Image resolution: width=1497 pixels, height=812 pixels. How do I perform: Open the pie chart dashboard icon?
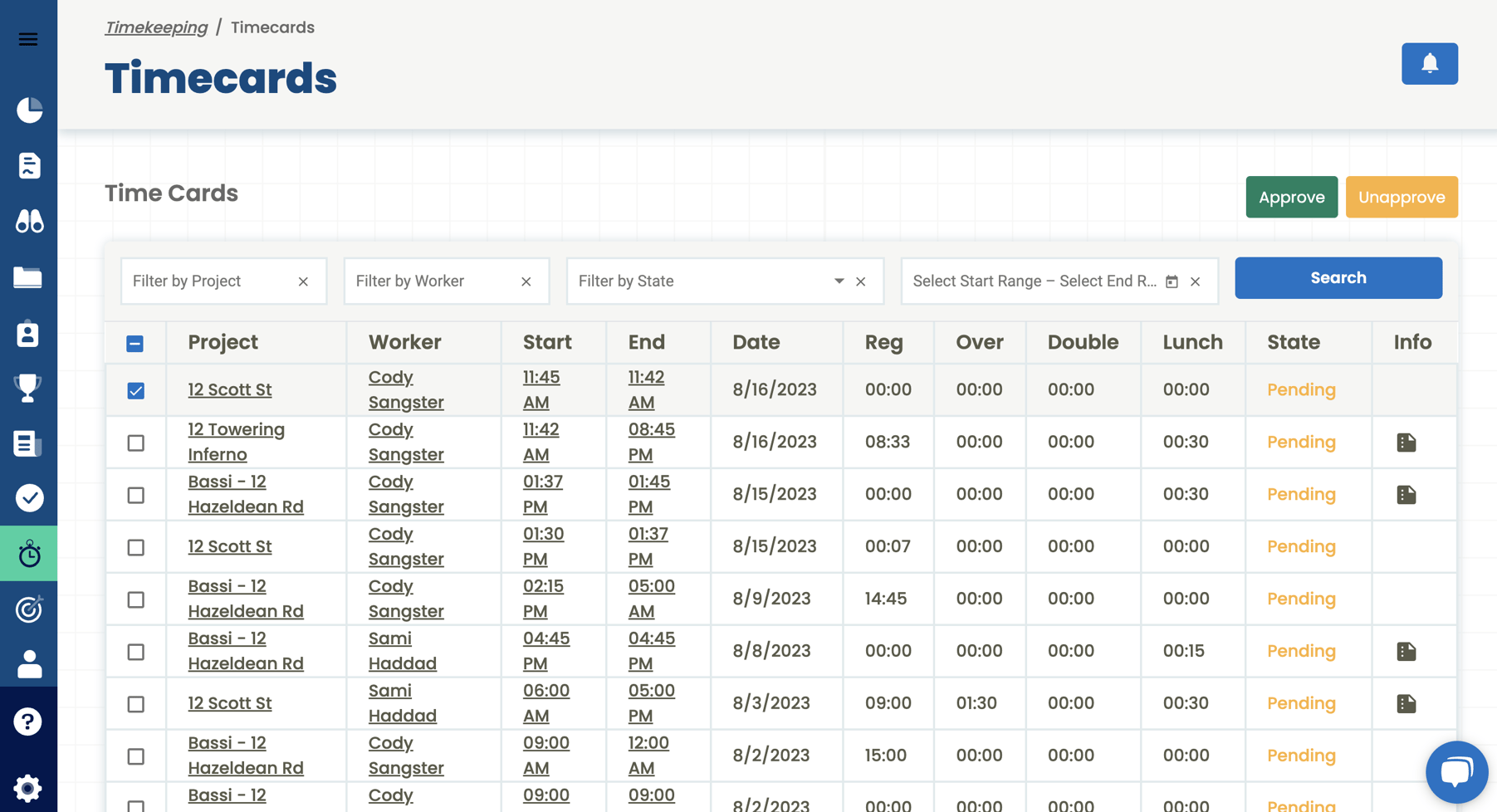pyautogui.click(x=29, y=110)
